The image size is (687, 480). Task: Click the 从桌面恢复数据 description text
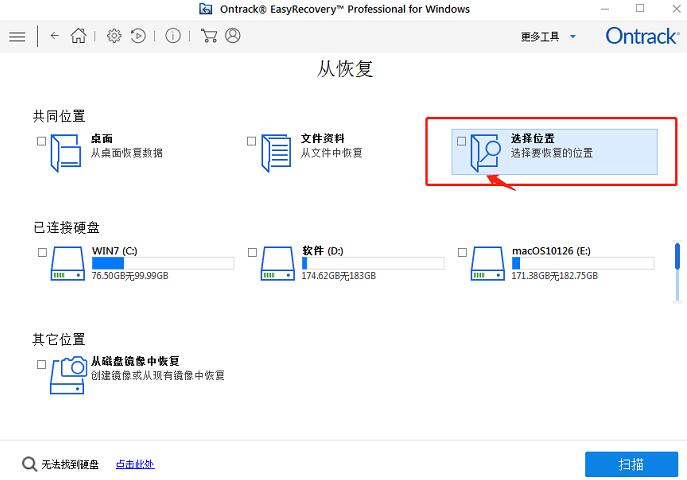(127, 153)
